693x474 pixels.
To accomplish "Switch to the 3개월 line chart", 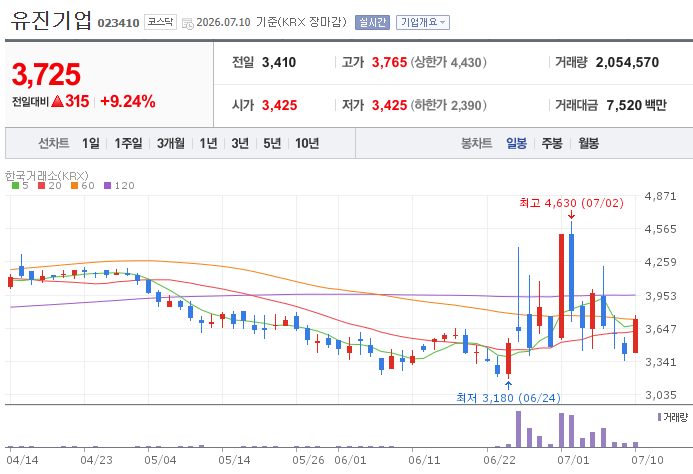I will [171, 143].
